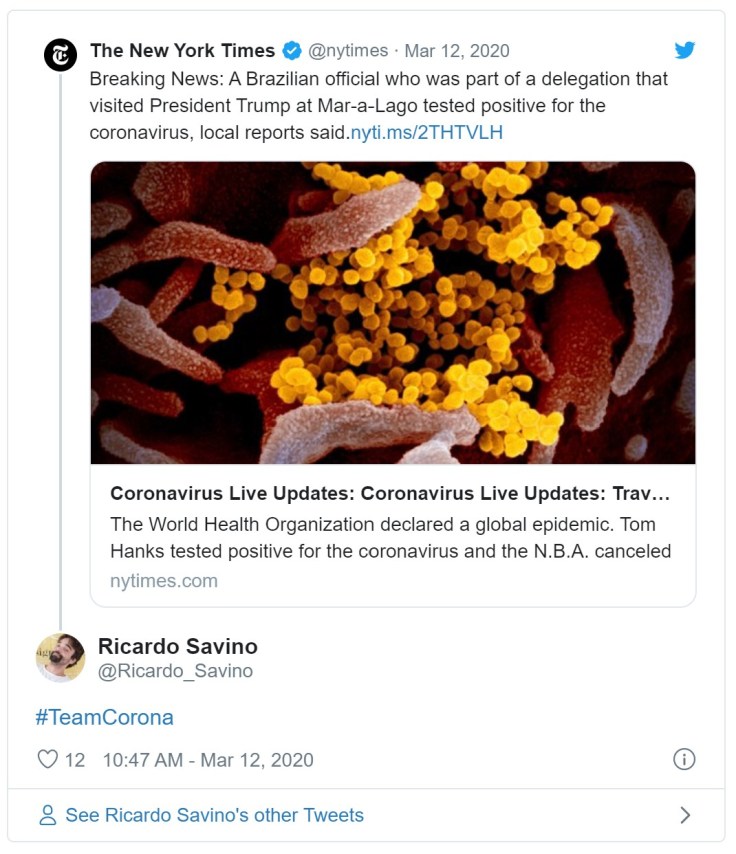The height and width of the screenshot is (854, 736).
Task: Click the person icon beside other Tweets
Action: click(47, 815)
